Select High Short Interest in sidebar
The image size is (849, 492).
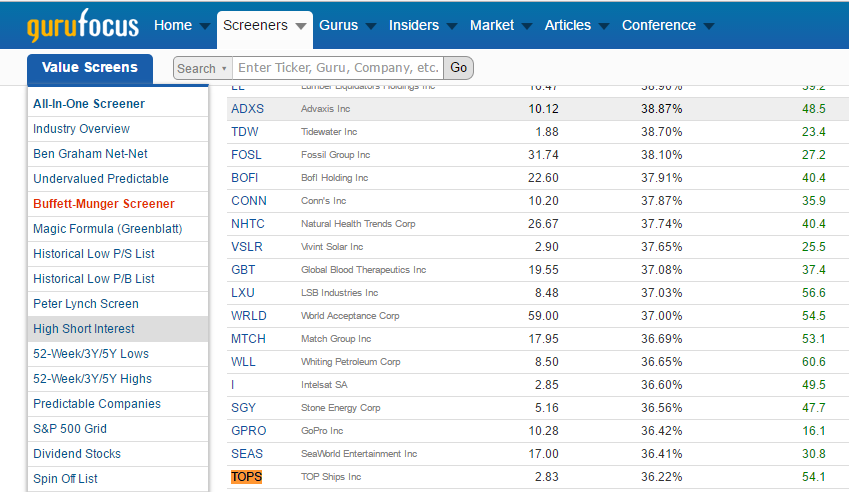click(x=84, y=329)
